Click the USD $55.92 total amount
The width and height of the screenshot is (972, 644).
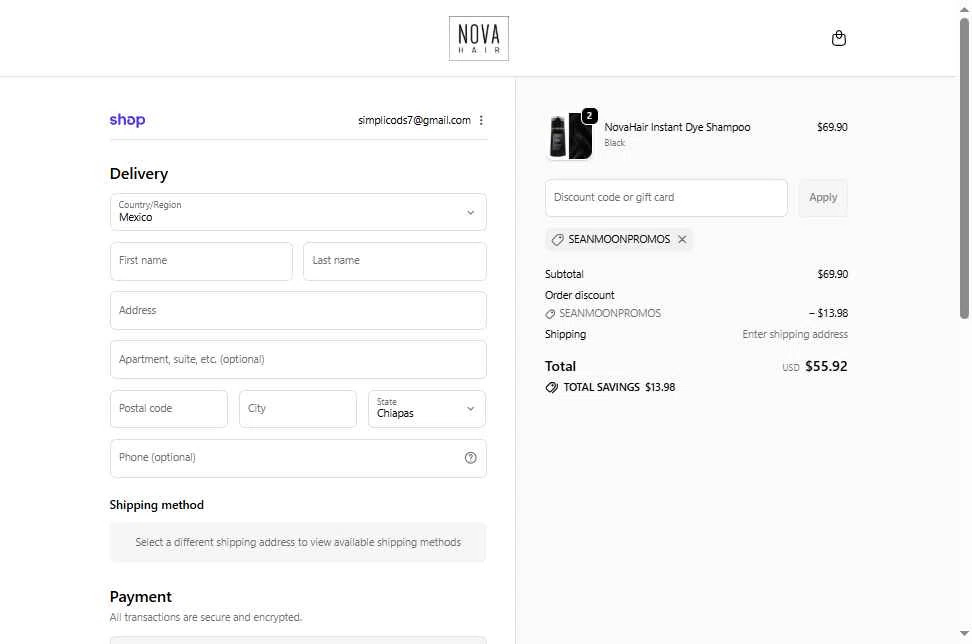click(x=815, y=366)
